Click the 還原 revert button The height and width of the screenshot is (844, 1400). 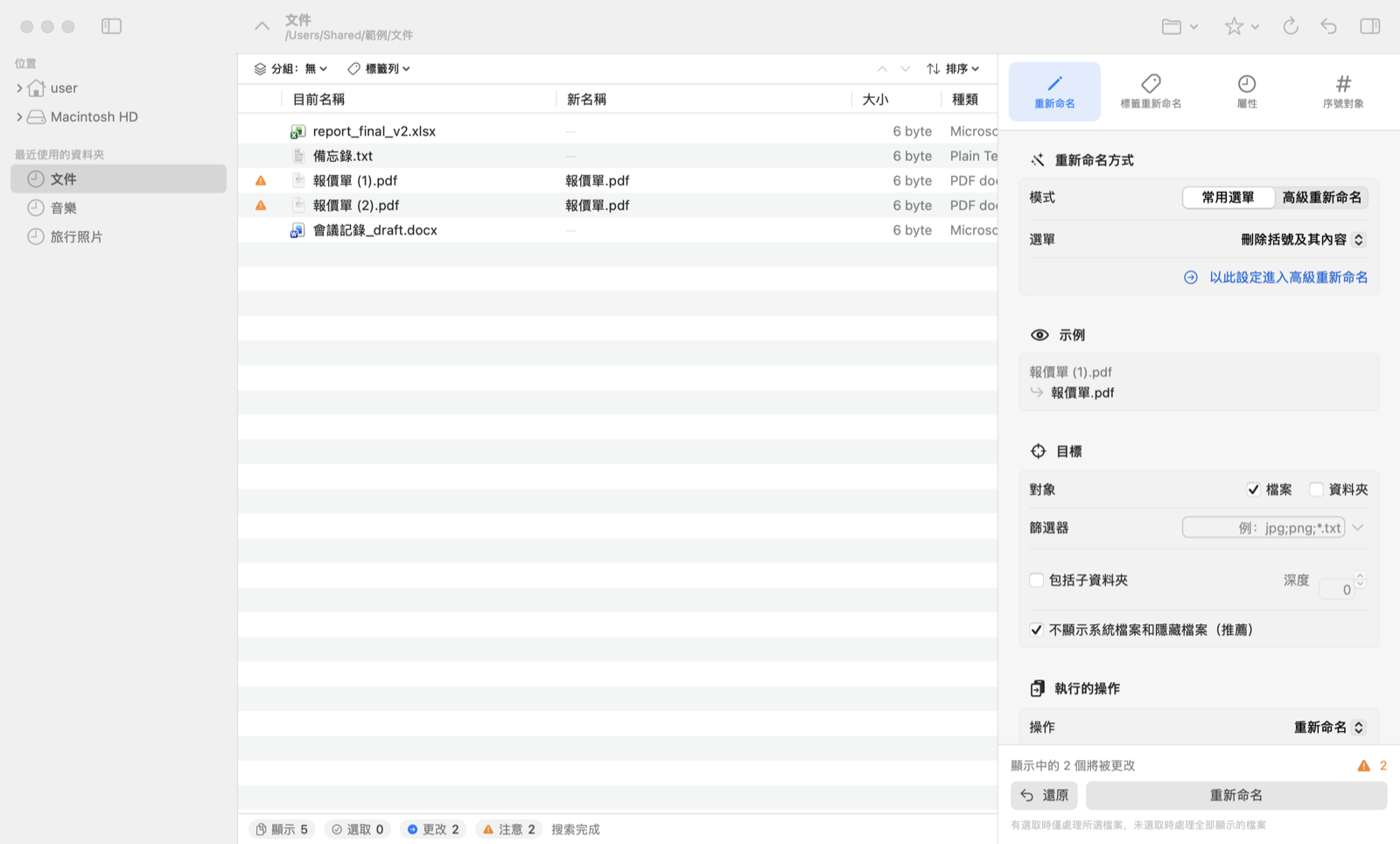[1044, 795]
